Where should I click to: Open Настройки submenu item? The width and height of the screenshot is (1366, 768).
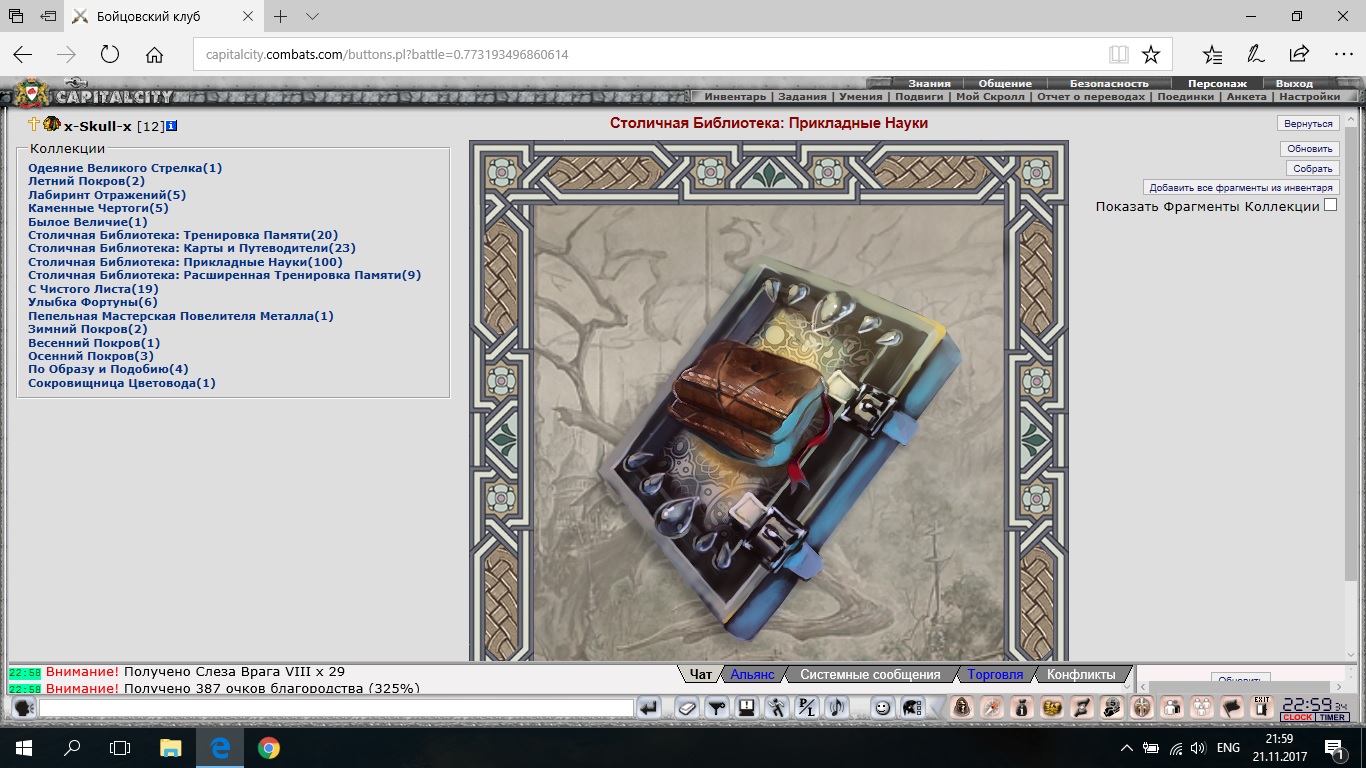pyautogui.click(x=1309, y=97)
